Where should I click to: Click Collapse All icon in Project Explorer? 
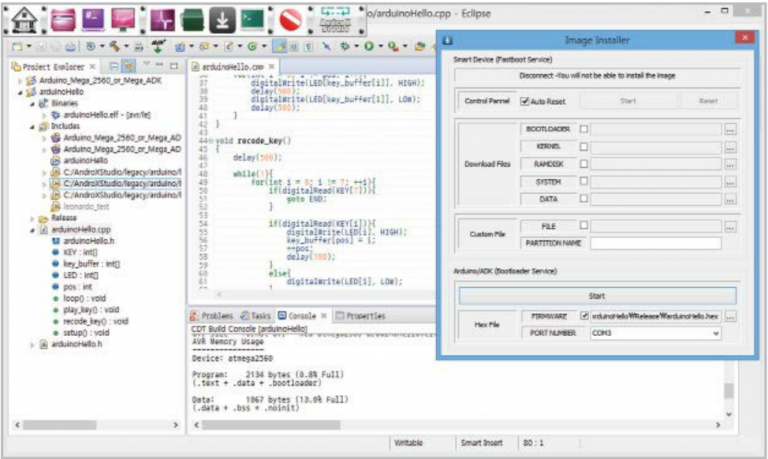pyautogui.click(x=114, y=66)
